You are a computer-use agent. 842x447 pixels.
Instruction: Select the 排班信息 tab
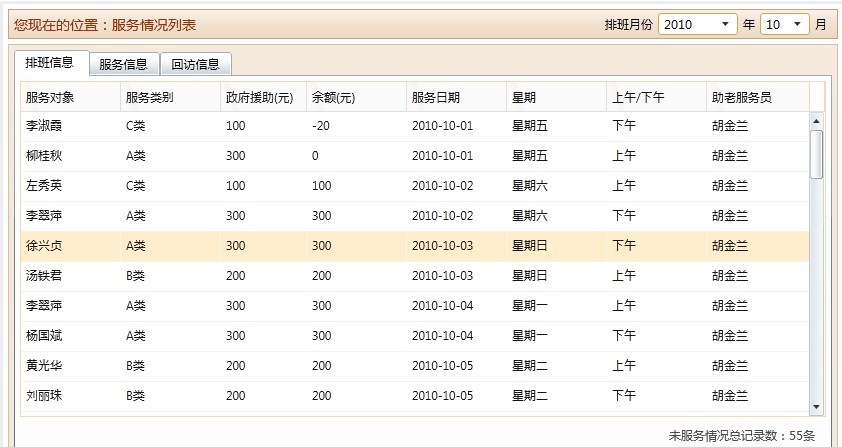[x=50, y=63]
